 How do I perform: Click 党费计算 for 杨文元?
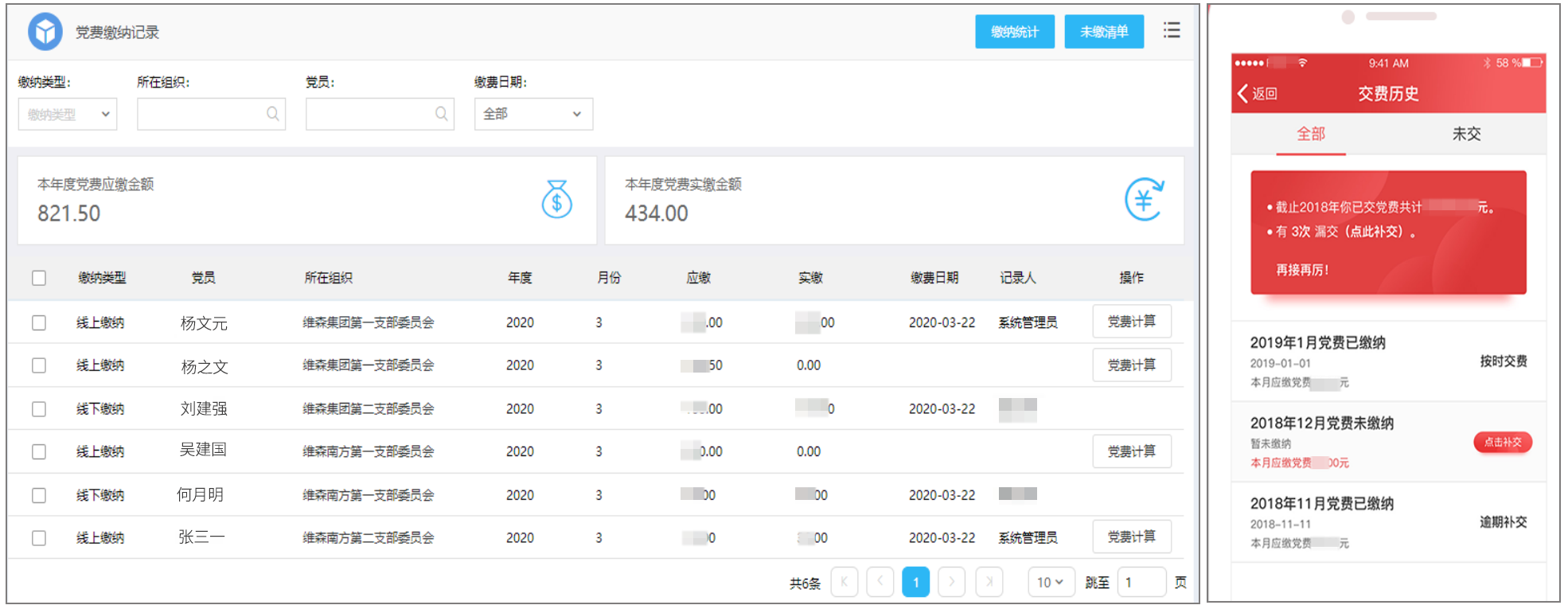tap(1132, 322)
